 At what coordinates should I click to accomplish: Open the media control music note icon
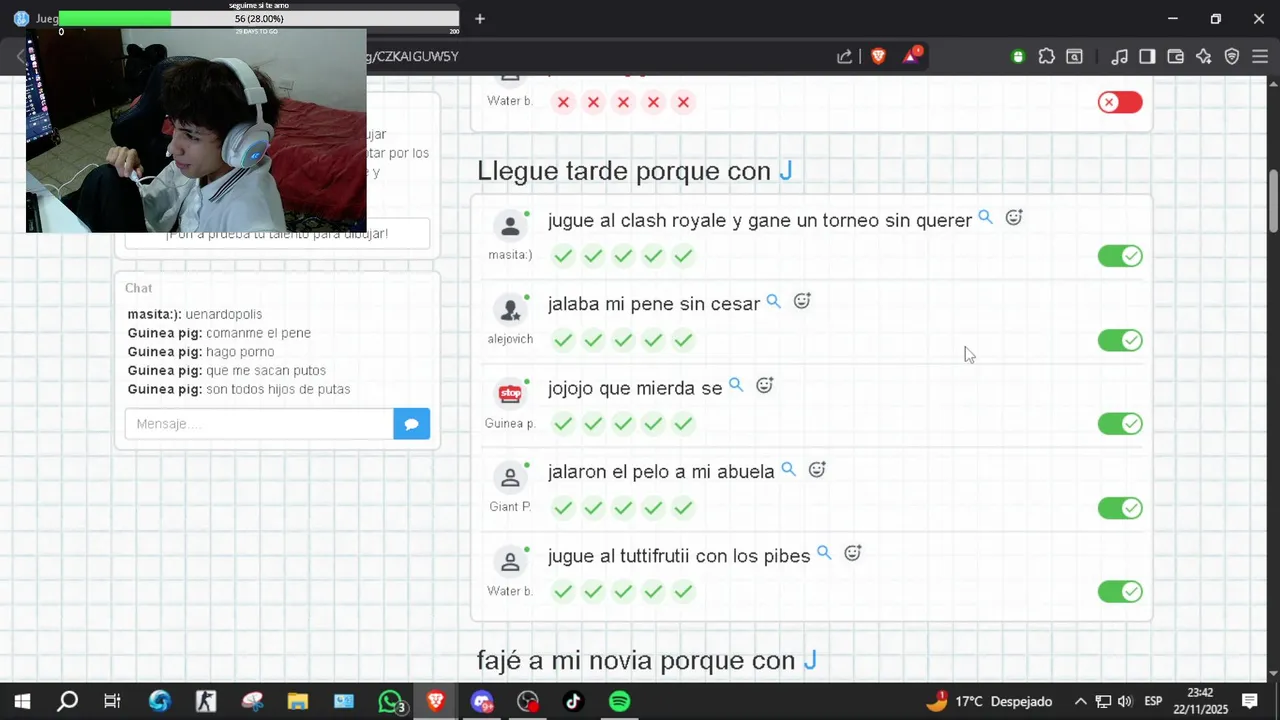click(x=1120, y=57)
